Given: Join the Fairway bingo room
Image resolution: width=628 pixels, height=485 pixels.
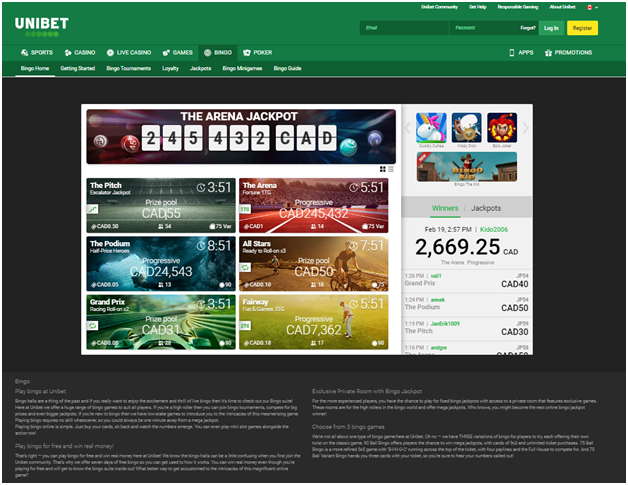Looking at the screenshot, I should click(314, 322).
